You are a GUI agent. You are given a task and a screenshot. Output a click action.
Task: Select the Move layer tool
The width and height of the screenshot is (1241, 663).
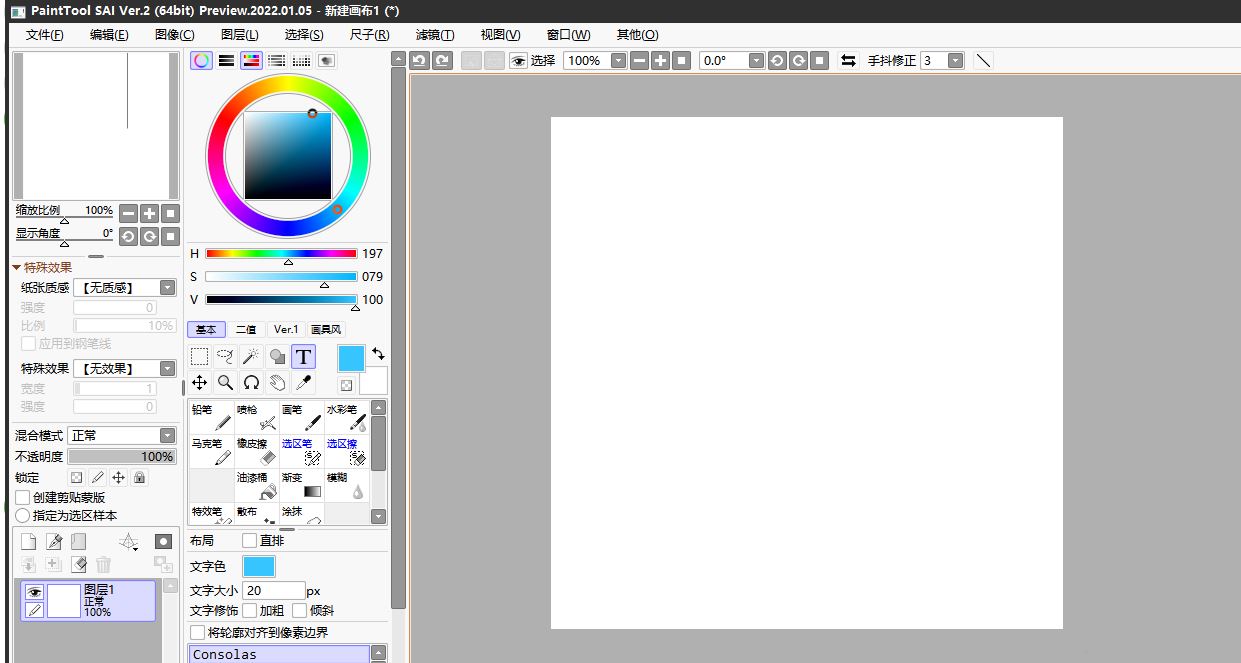pos(199,383)
